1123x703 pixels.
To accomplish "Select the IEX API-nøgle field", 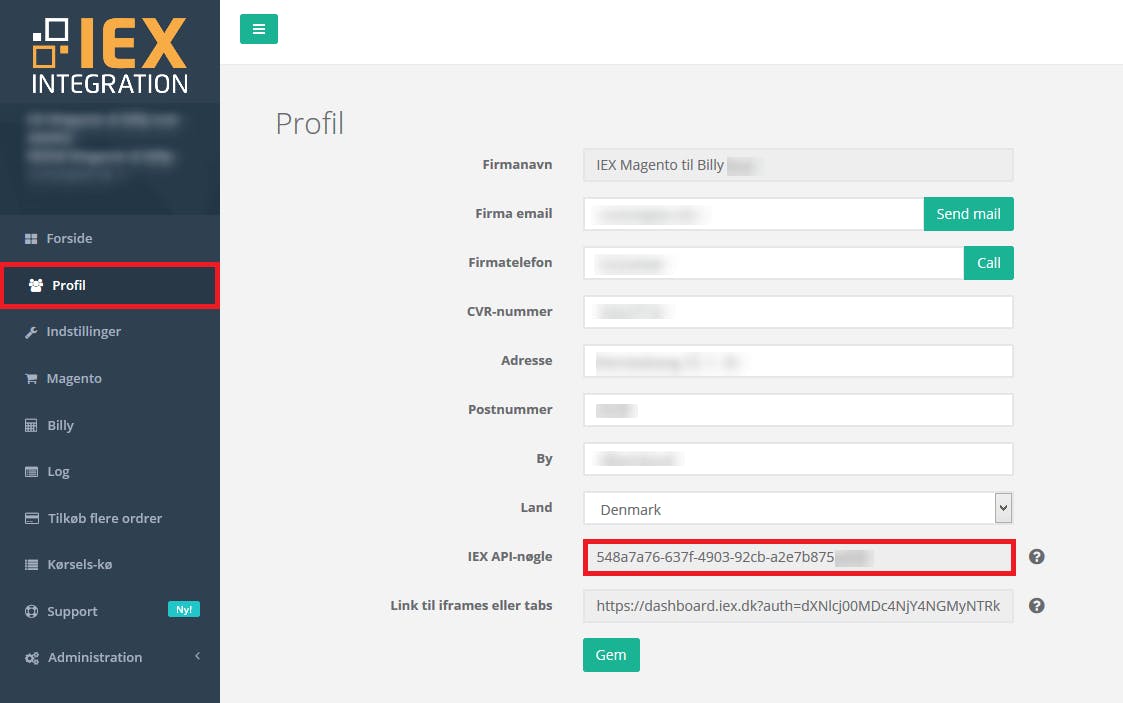I will [799, 557].
